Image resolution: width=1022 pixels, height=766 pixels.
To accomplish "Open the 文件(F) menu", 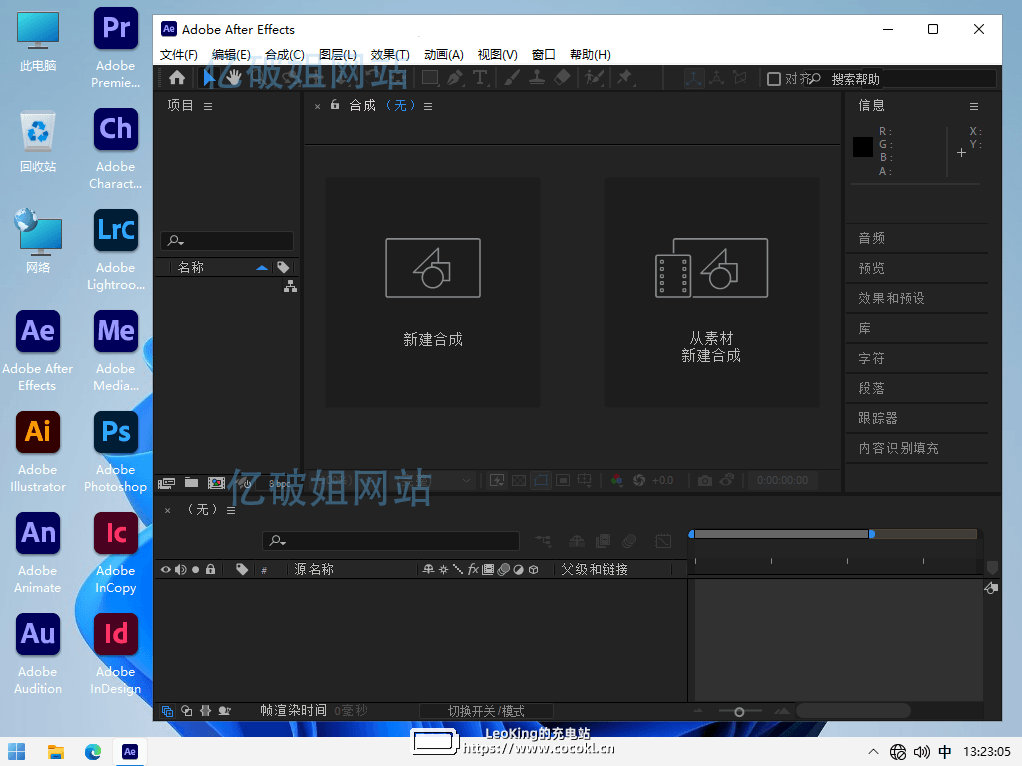I will pyautogui.click(x=179, y=55).
